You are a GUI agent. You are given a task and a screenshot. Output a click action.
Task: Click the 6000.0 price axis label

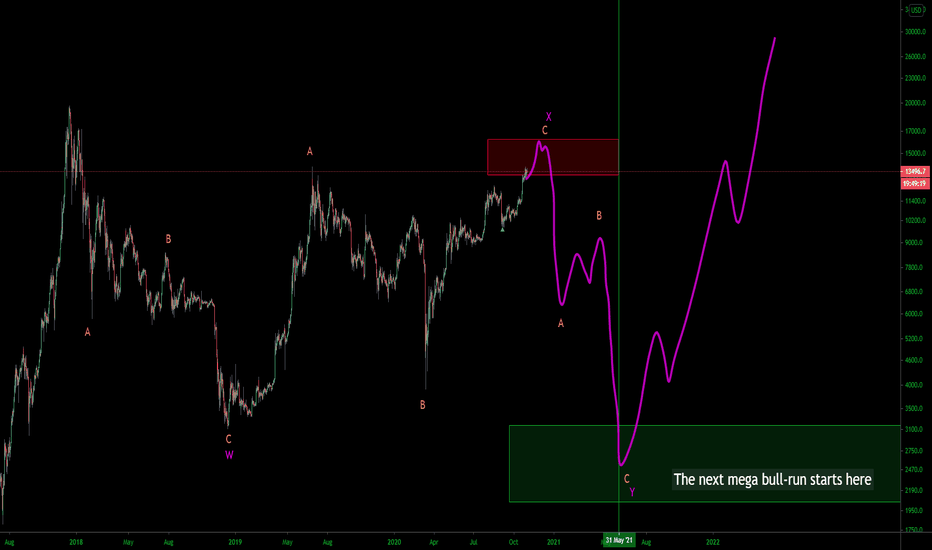tap(915, 314)
